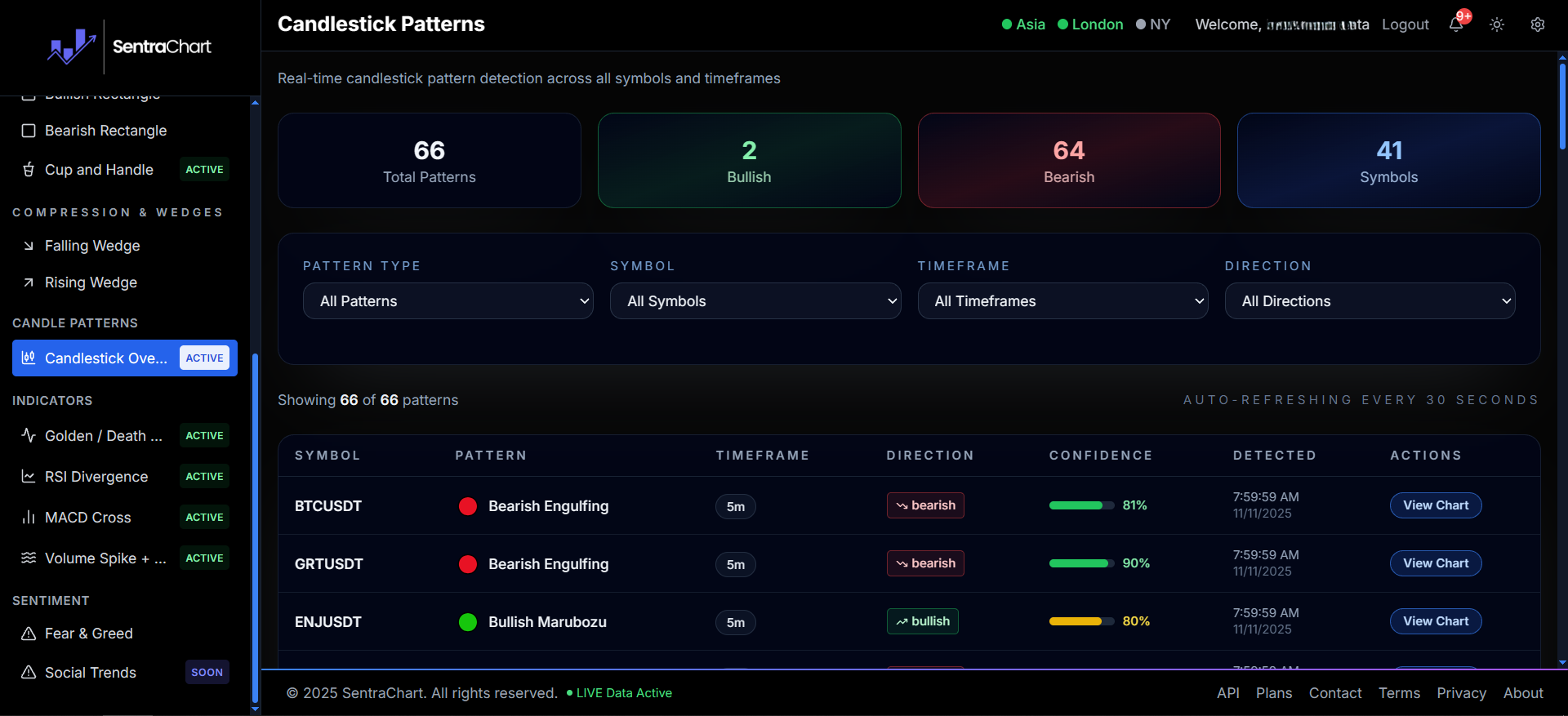Click the Rising Wedge arrow icon
Screen dimensions: 1568x716
coord(29,282)
